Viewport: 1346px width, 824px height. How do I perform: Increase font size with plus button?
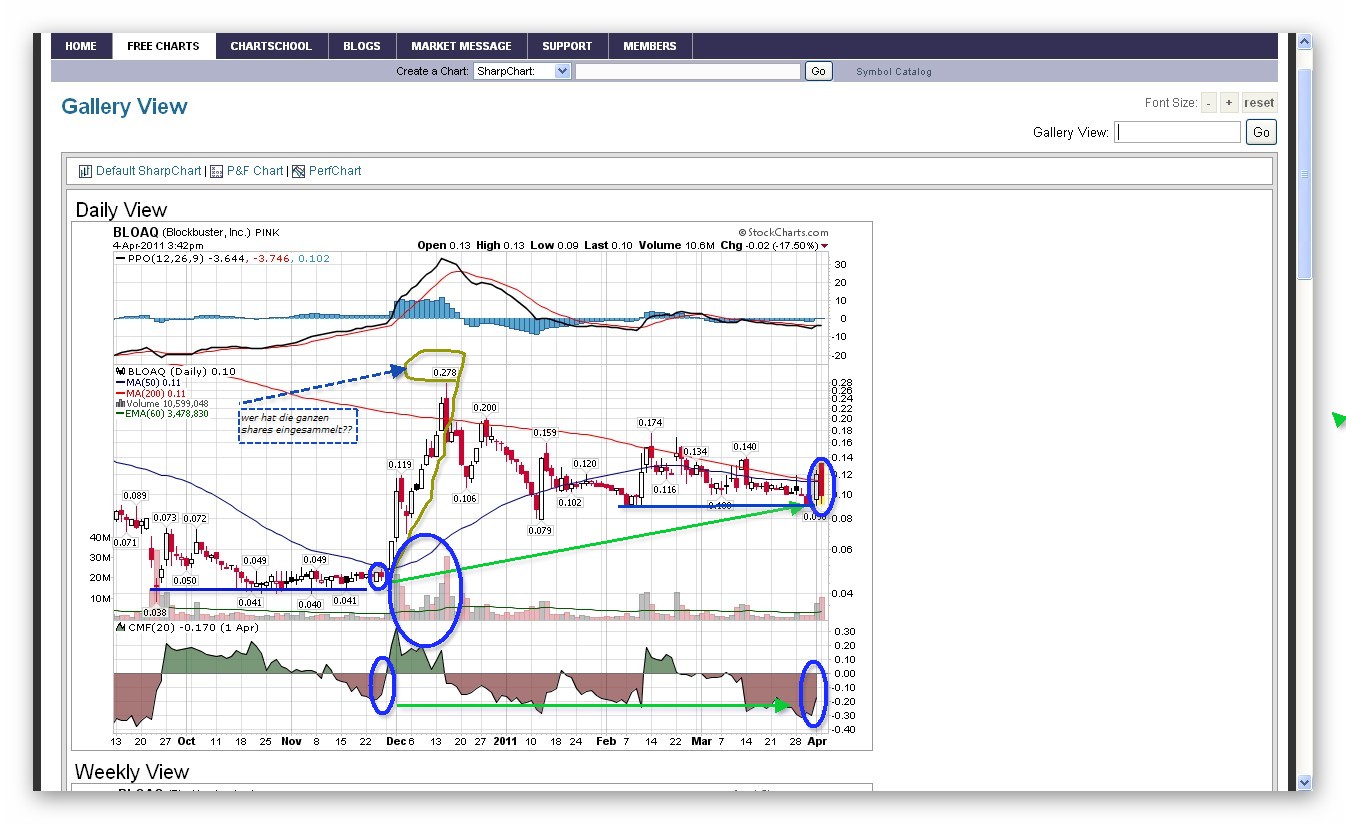point(1229,103)
